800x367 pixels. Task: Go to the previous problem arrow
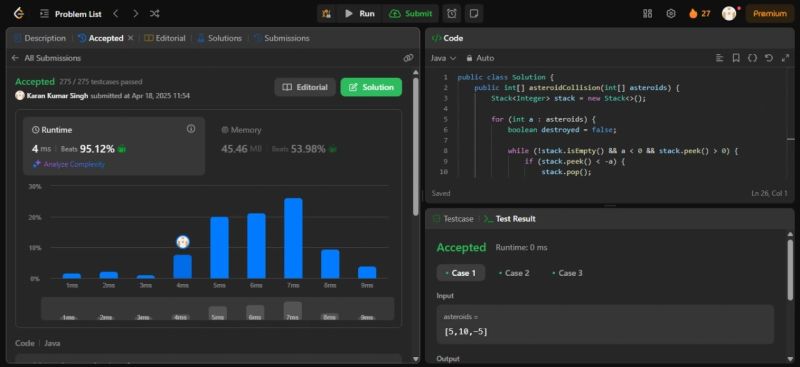116,14
